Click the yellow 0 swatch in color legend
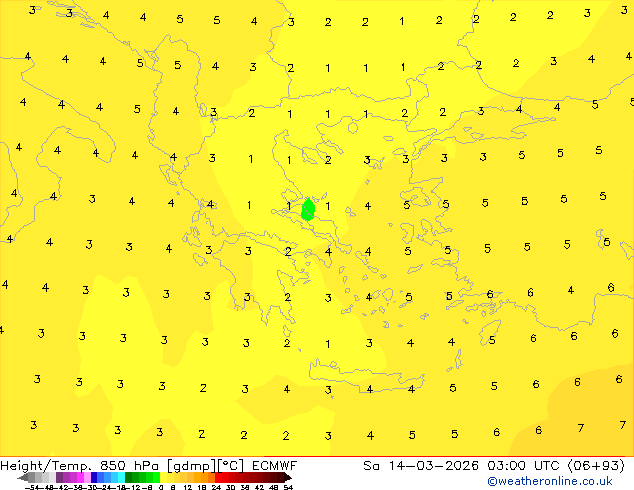This screenshot has width=634, height=490. point(163,477)
